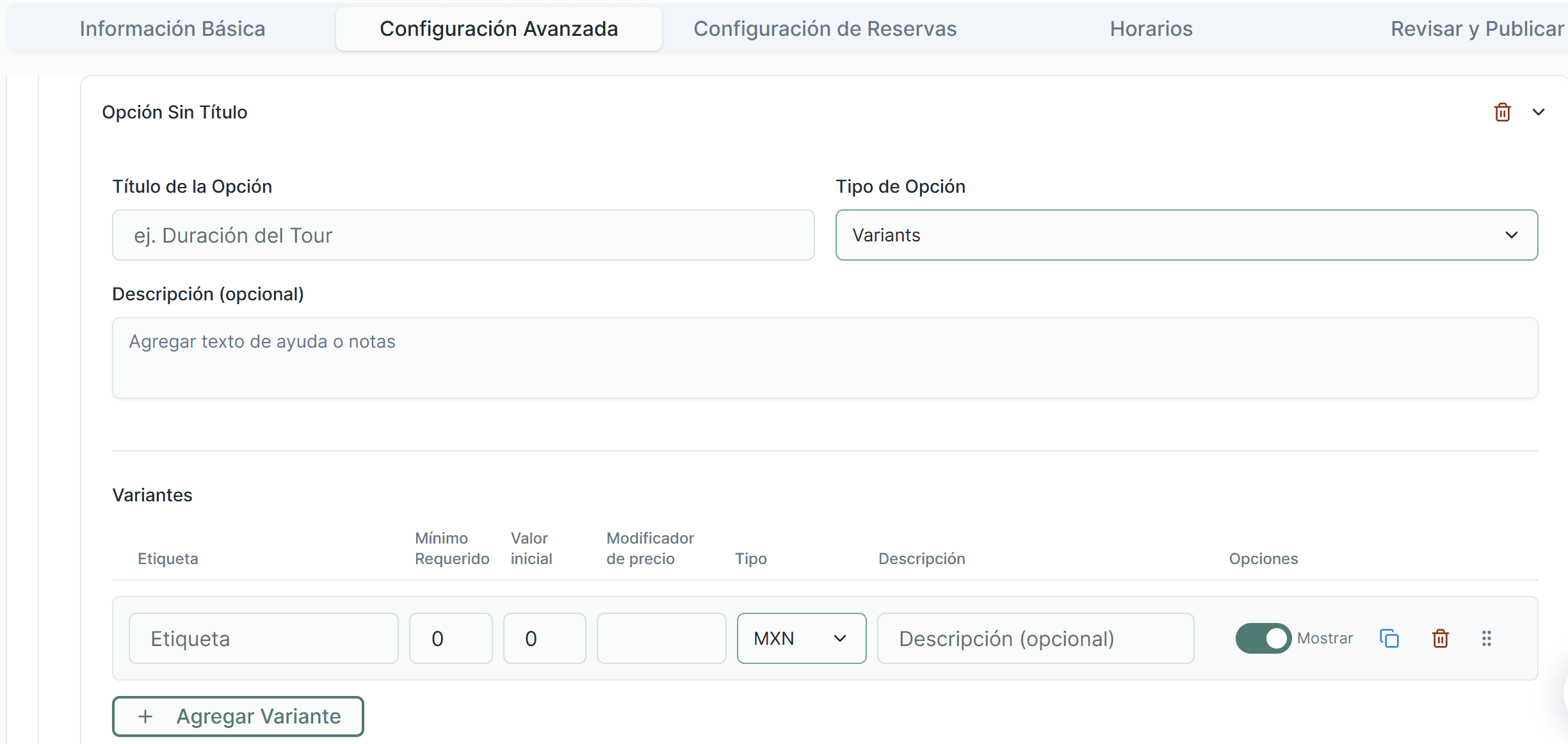Open the MXN currency type dropdown
The width and height of the screenshot is (1568, 744).
pos(800,638)
